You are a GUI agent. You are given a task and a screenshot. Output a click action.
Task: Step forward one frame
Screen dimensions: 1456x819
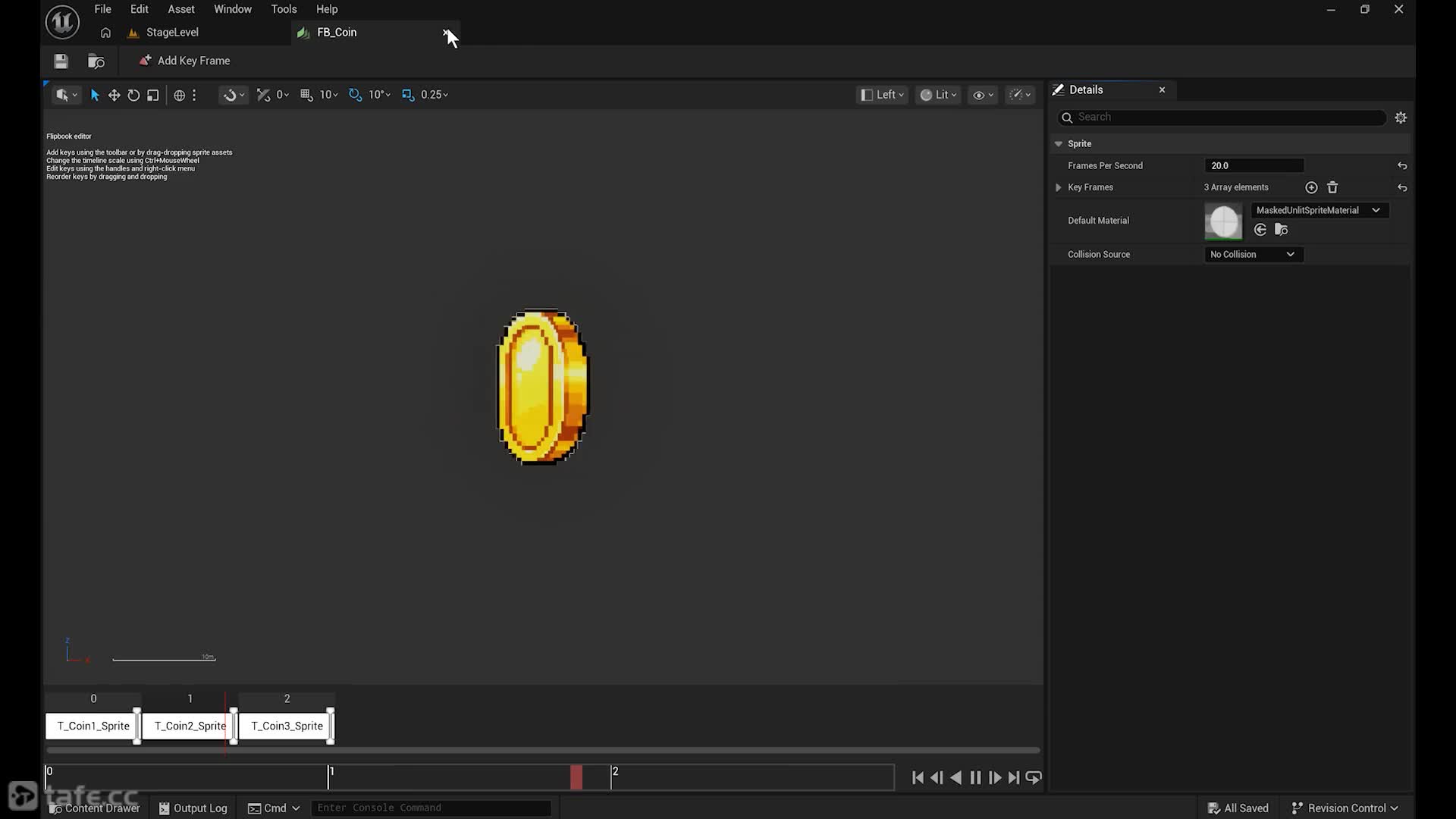[995, 778]
